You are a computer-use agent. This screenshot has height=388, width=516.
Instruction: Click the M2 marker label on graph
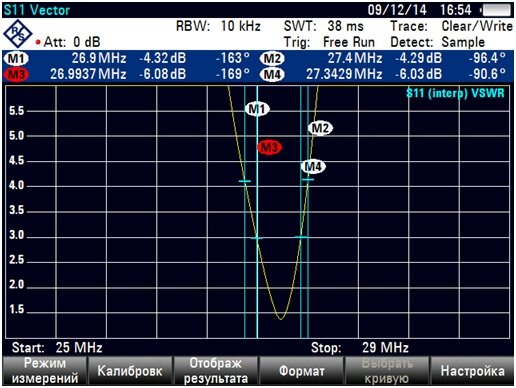(320, 128)
